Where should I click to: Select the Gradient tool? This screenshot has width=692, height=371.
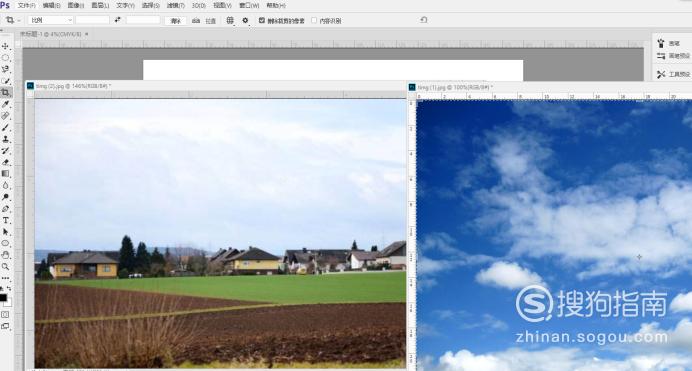(x=5, y=174)
